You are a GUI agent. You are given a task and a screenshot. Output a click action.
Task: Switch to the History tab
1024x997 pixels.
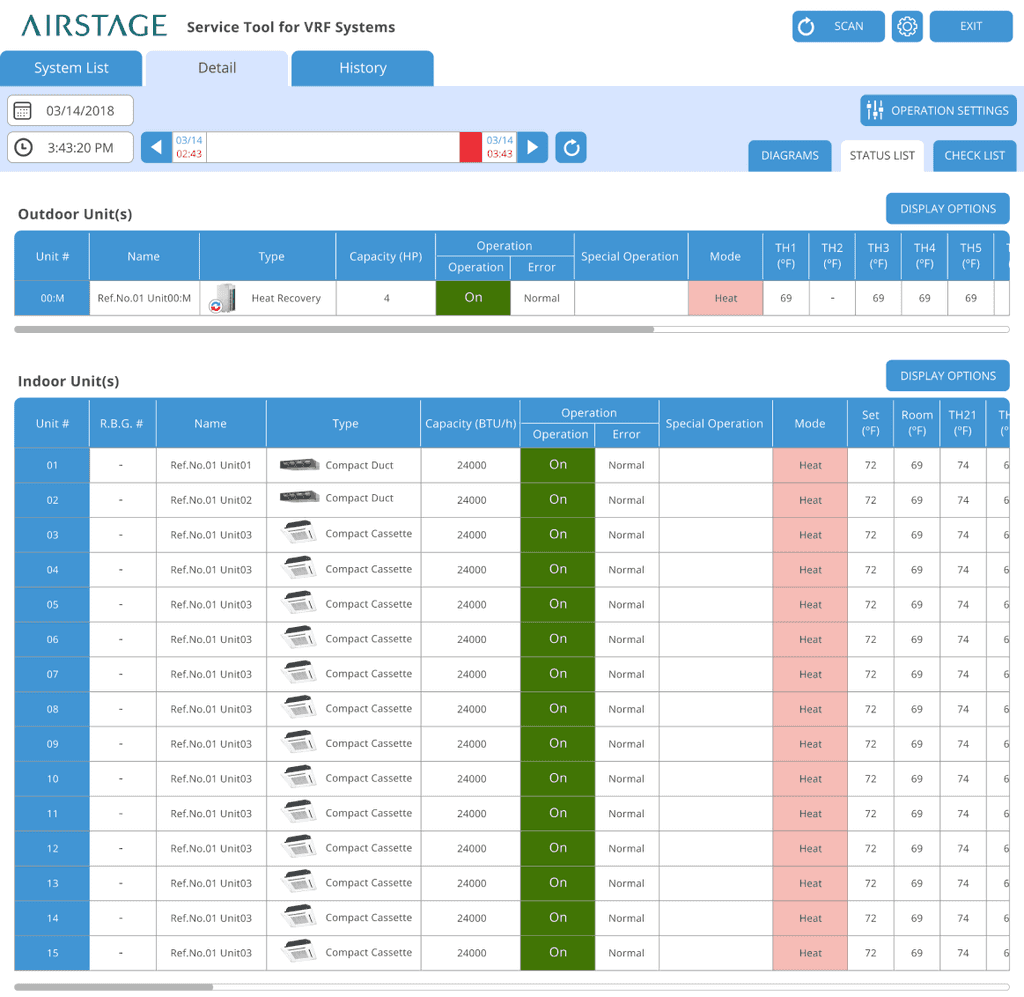pos(362,68)
